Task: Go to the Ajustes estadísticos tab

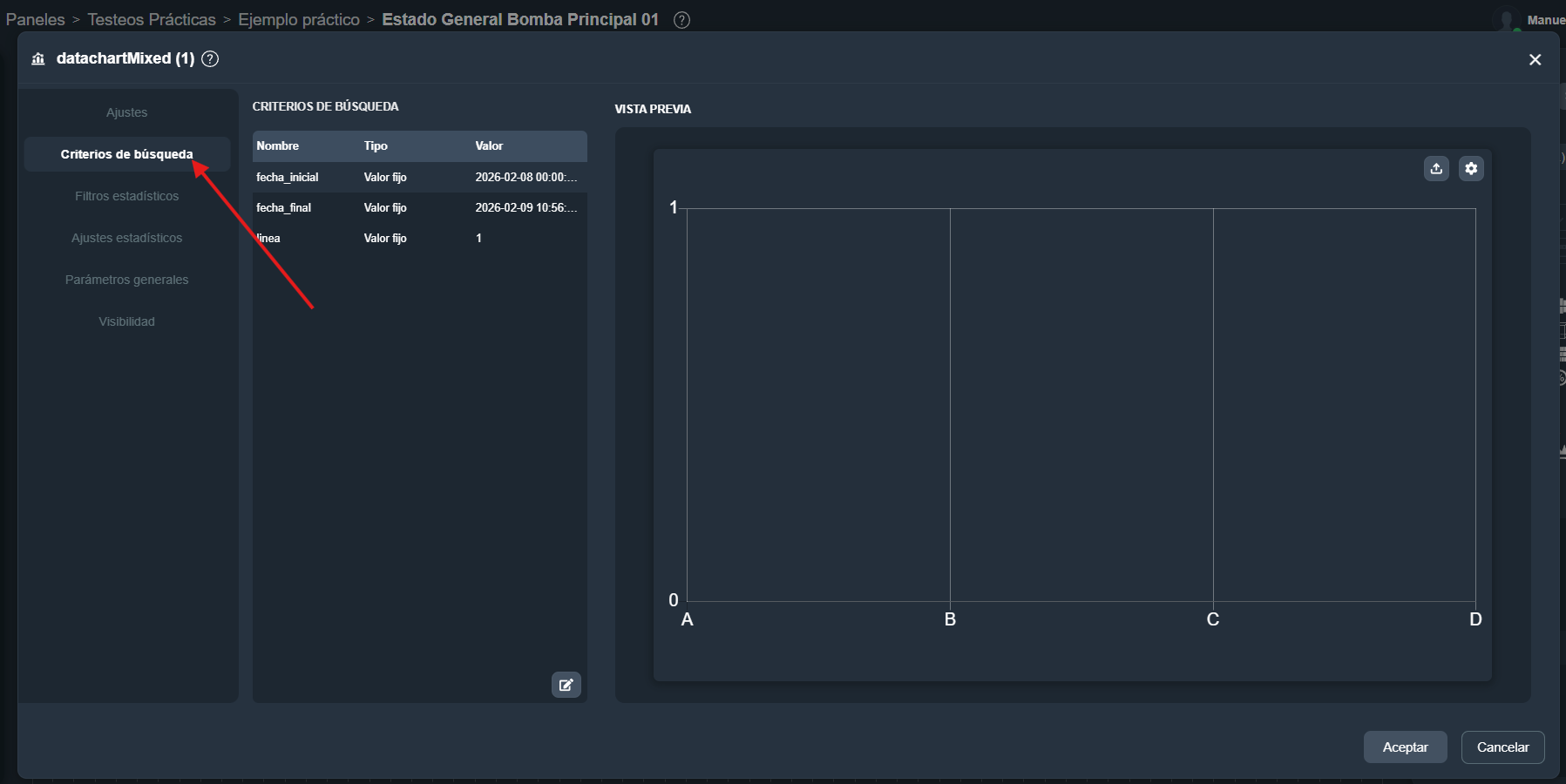Action: 127,238
